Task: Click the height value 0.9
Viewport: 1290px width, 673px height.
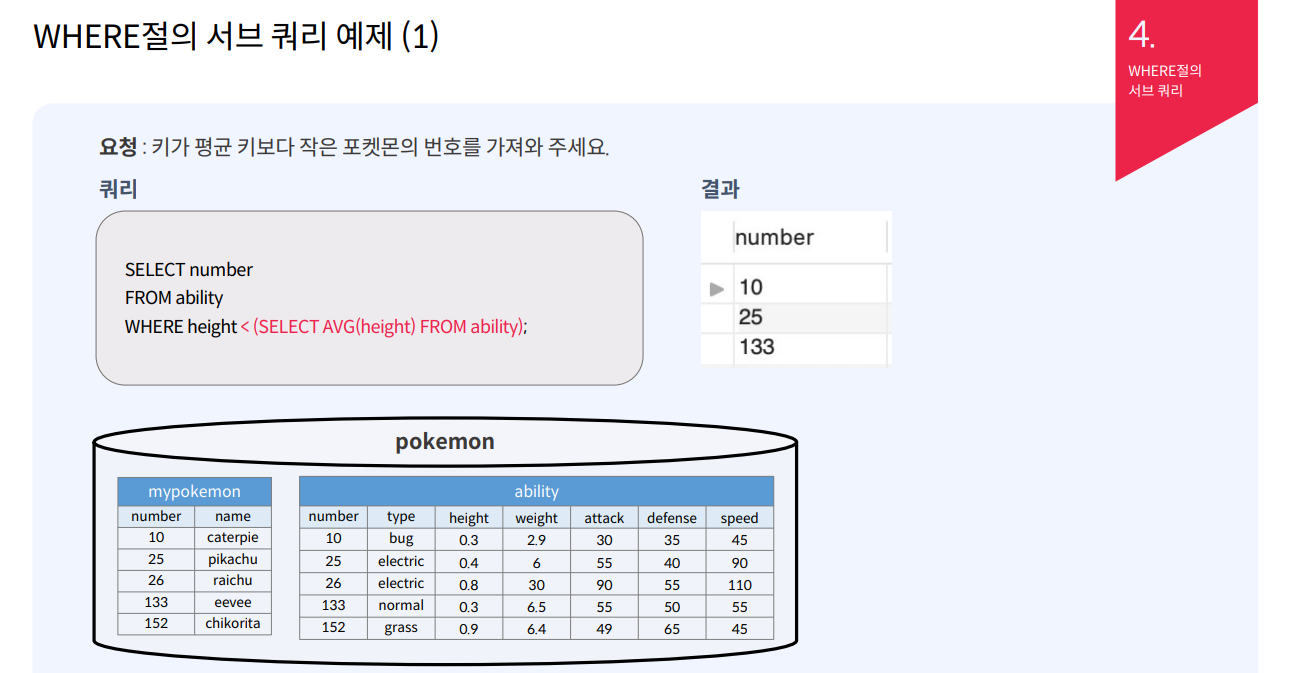Action: 469,629
